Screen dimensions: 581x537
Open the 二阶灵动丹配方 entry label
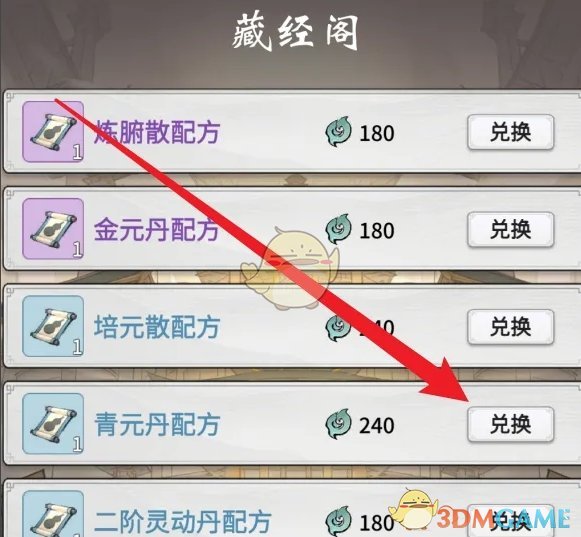182,522
